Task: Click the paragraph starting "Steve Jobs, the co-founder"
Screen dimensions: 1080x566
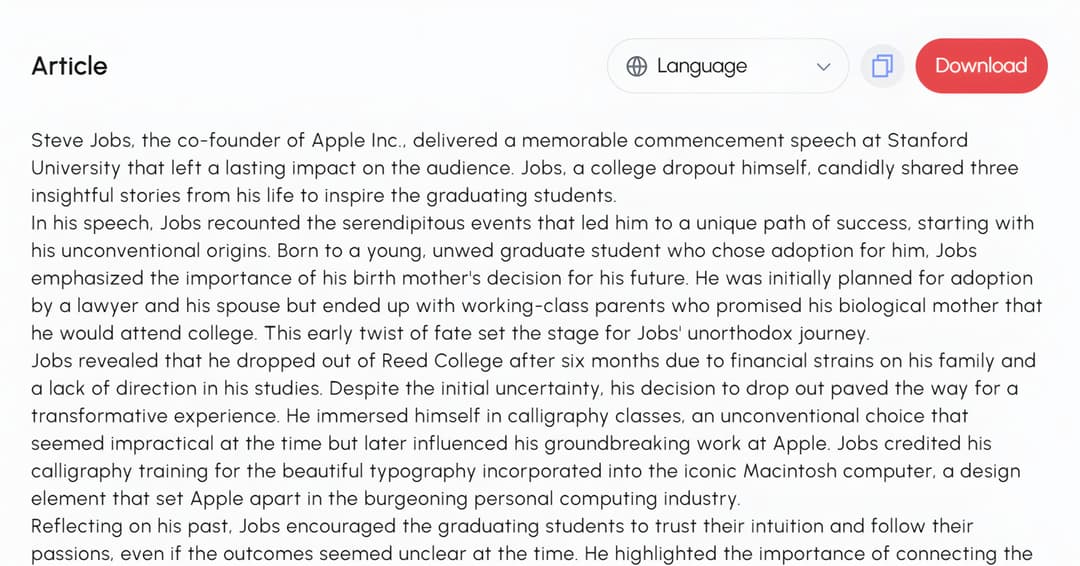Action: pyautogui.click(x=524, y=168)
